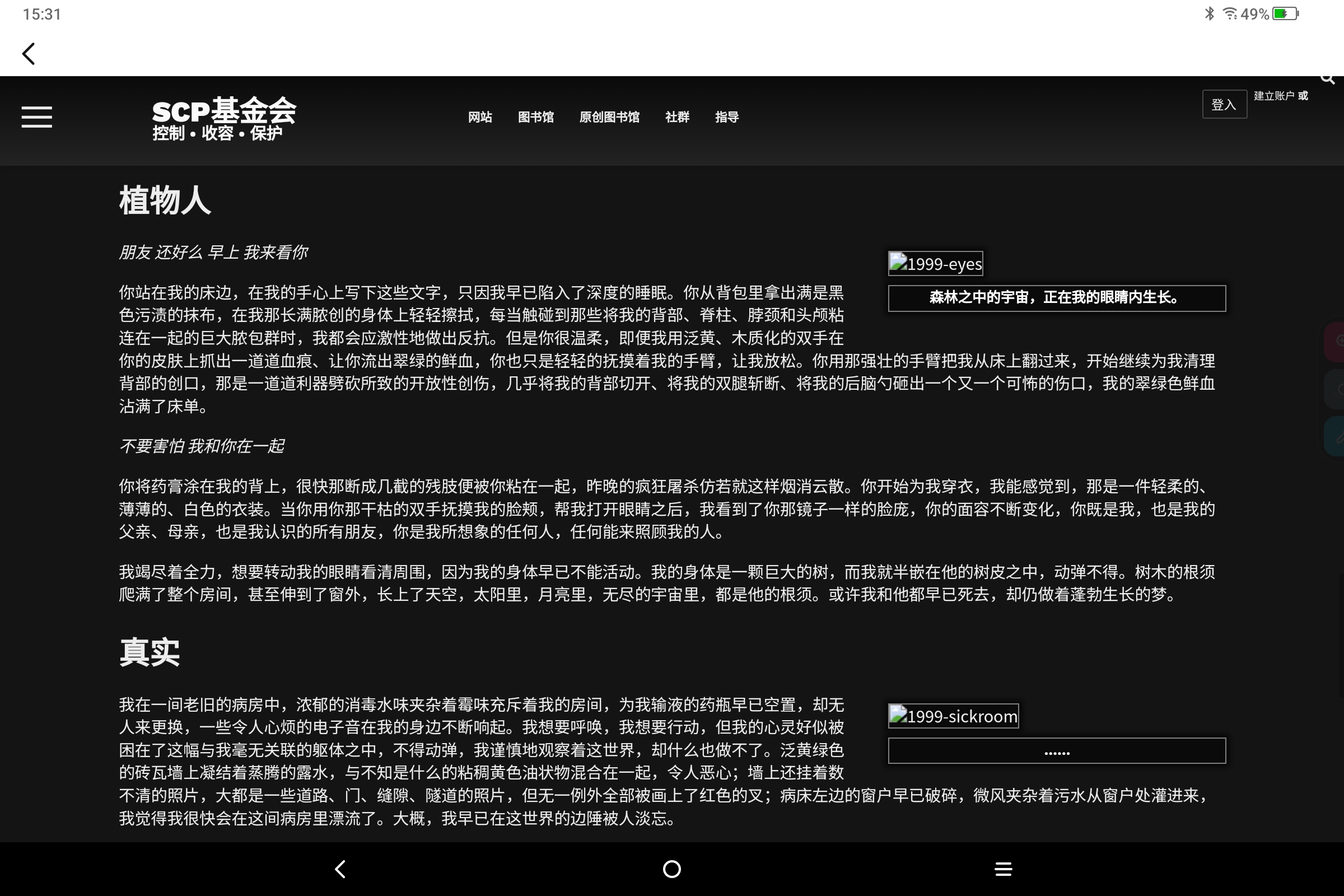Open the 原创图书馆 navigation menu

pos(609,117)
